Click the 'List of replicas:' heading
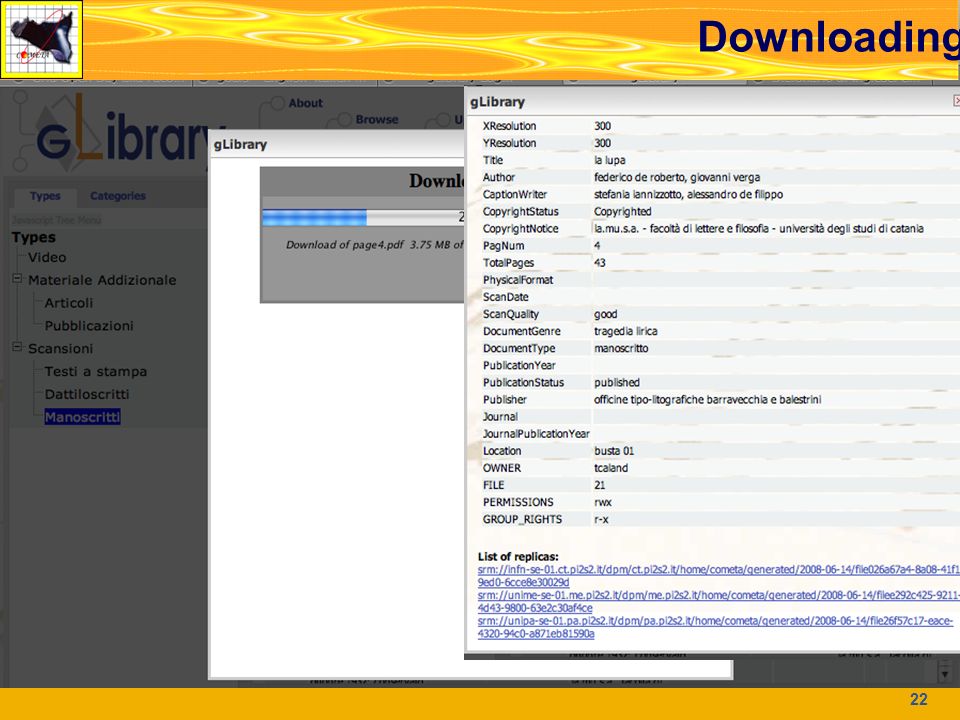This screenshot has width=960, height=720. (518, 557)
